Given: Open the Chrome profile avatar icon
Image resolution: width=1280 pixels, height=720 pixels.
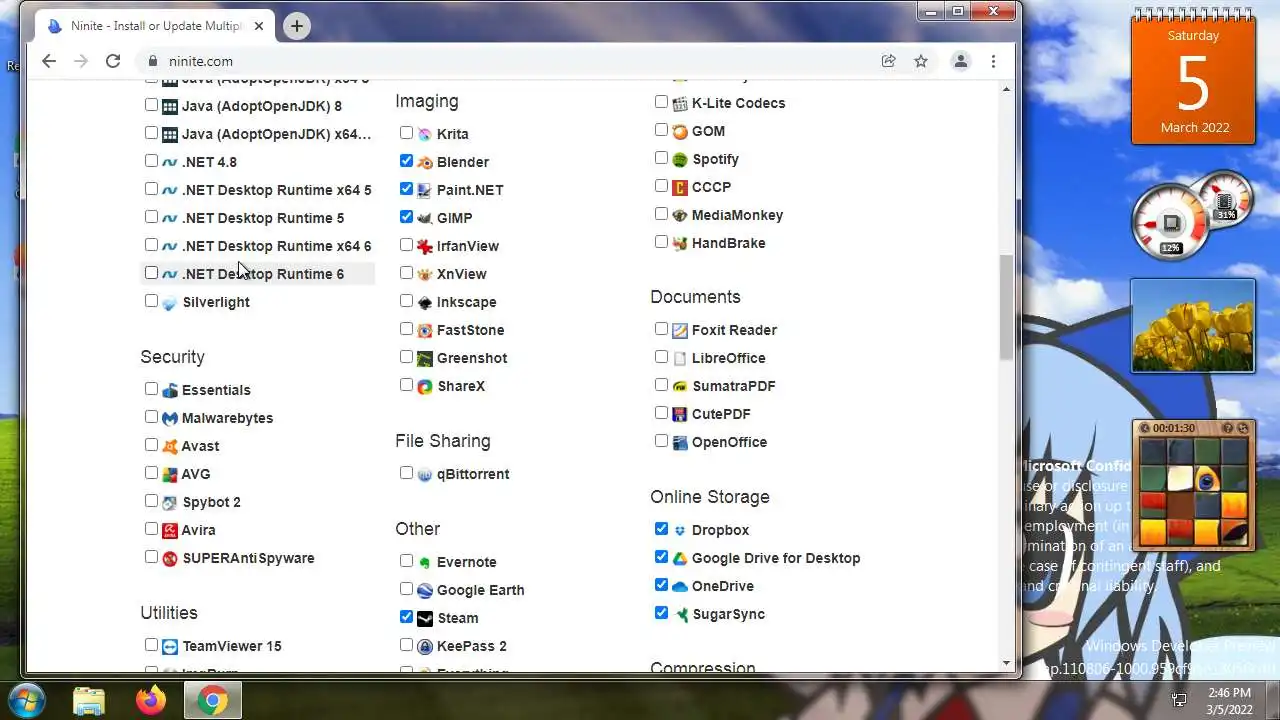Looking at the screenshot, I should [x=960, y=61].
